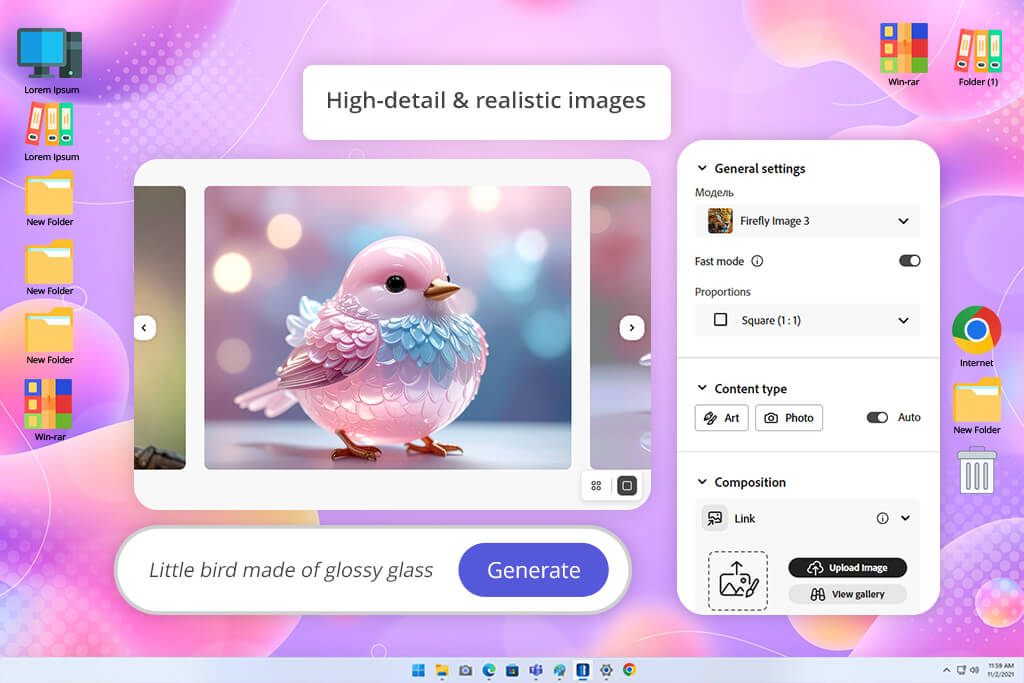
Task: Open the Internet Chrome desktop icon
Action: [x=976, y=337]
